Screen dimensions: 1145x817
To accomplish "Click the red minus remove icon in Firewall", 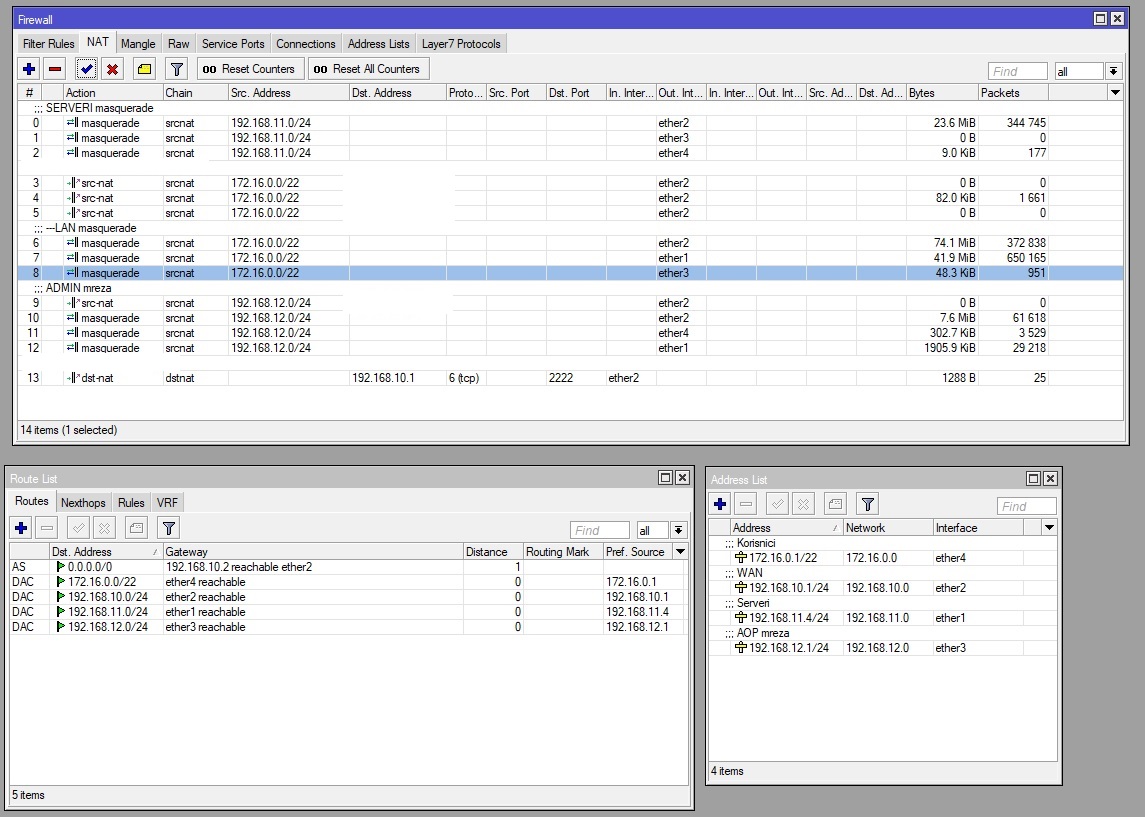I will (55, 69).
